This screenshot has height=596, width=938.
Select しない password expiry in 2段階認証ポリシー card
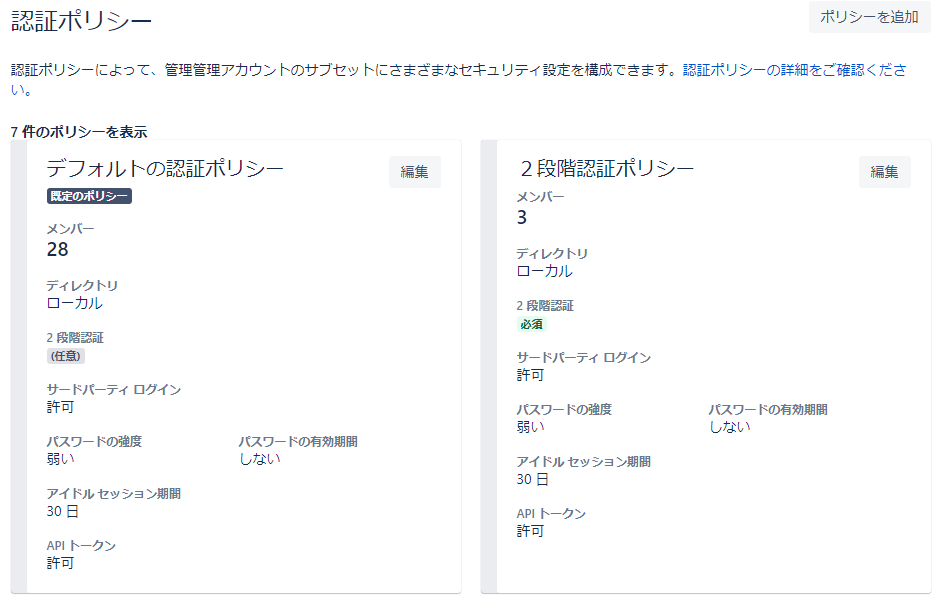(729, 427)
